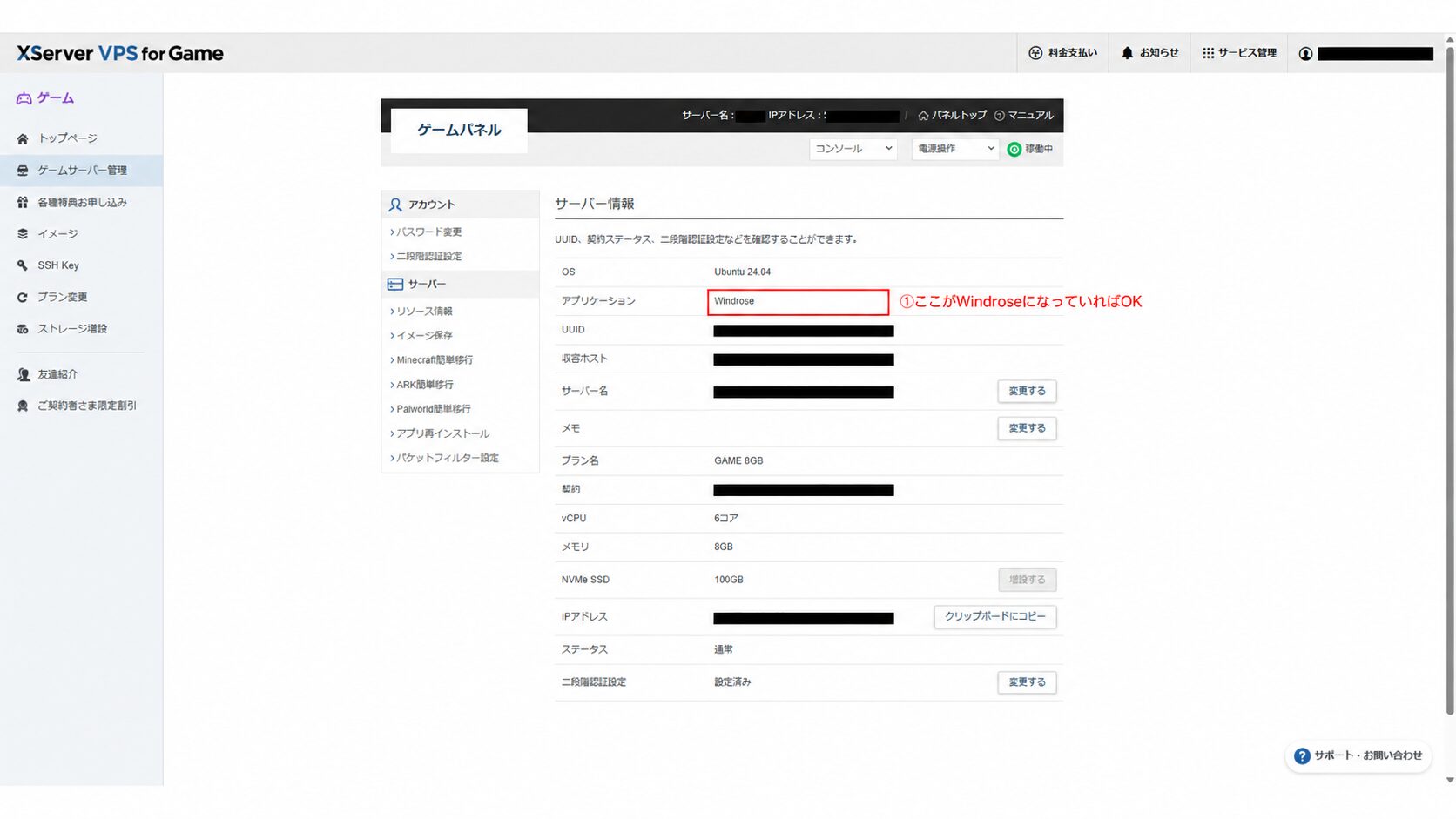Click the home icon beside パネルトップ
The image size is (1456, 819).
(x=923, y=115)
